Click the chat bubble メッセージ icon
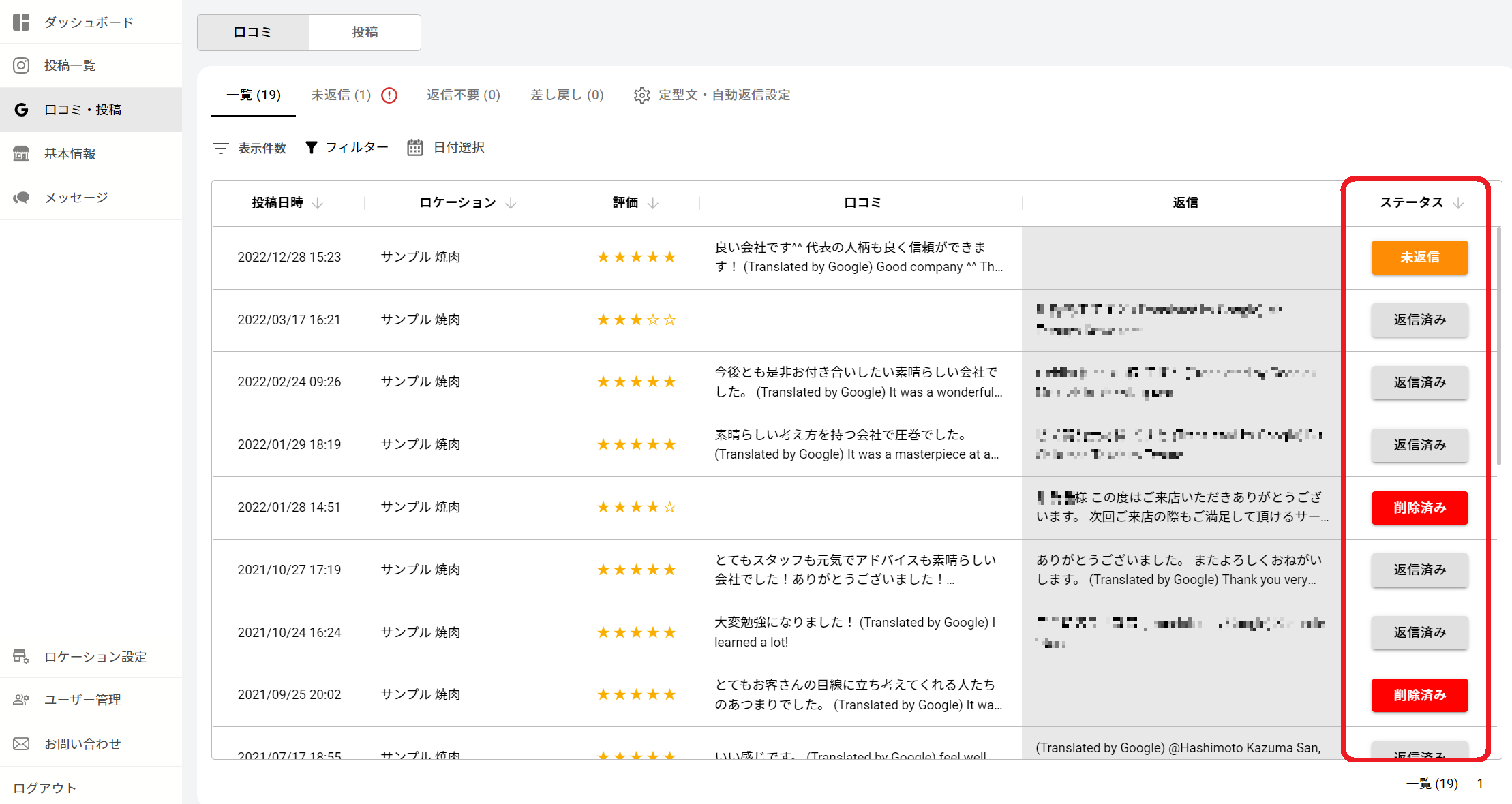The width and height of the screenshot is (1512, 804). pyautogui.click(x=21, y=198)
